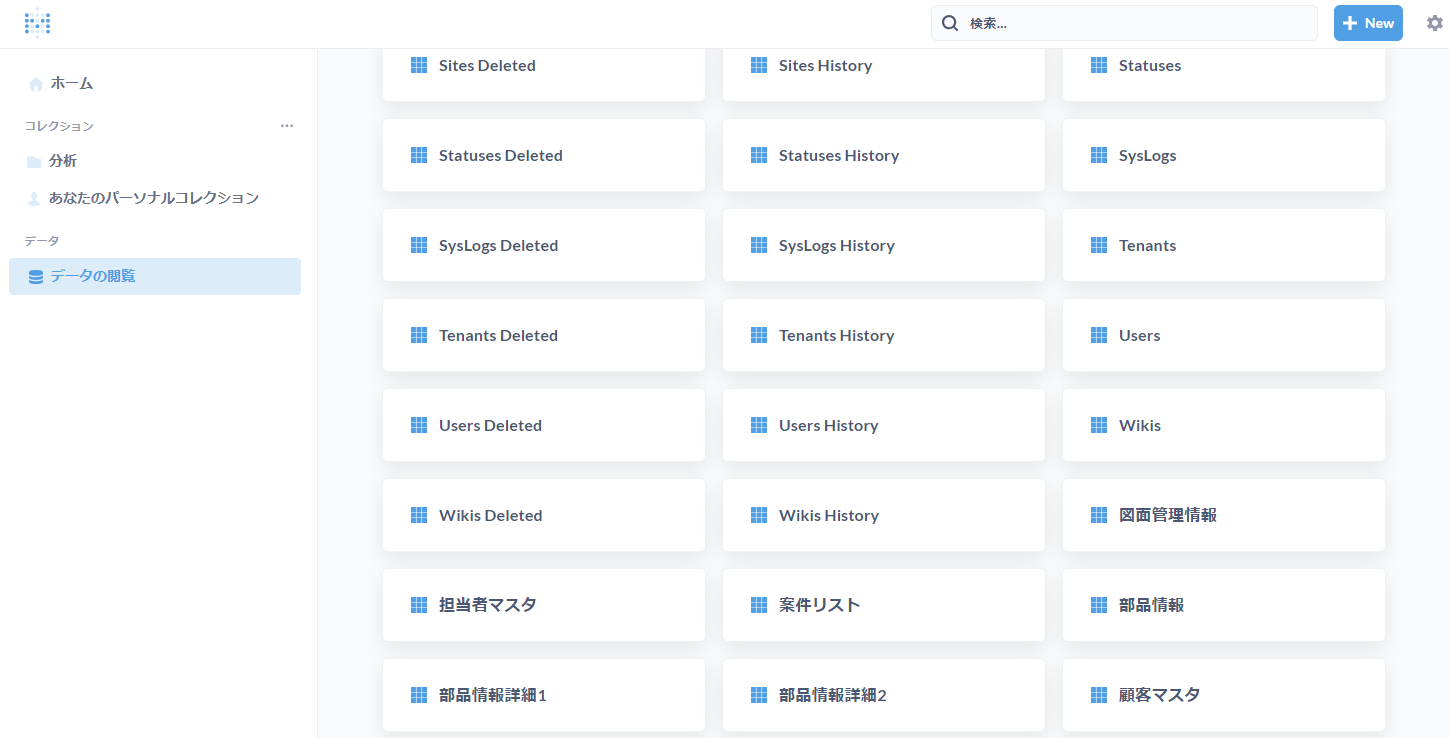Screen dimensions: 1449x738
Task: Go to ホーム in the sidebar
Action: [x=72, y=84]
